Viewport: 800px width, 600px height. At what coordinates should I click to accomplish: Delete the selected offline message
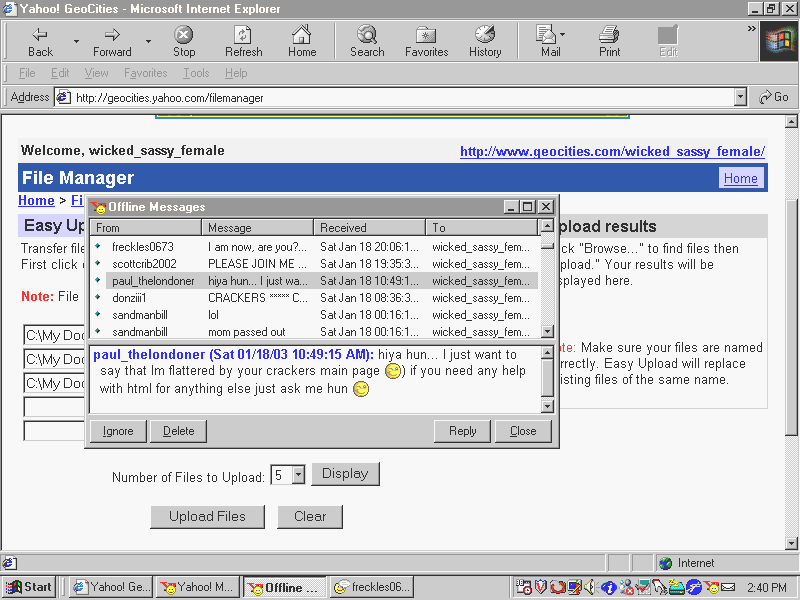point(179,431)
